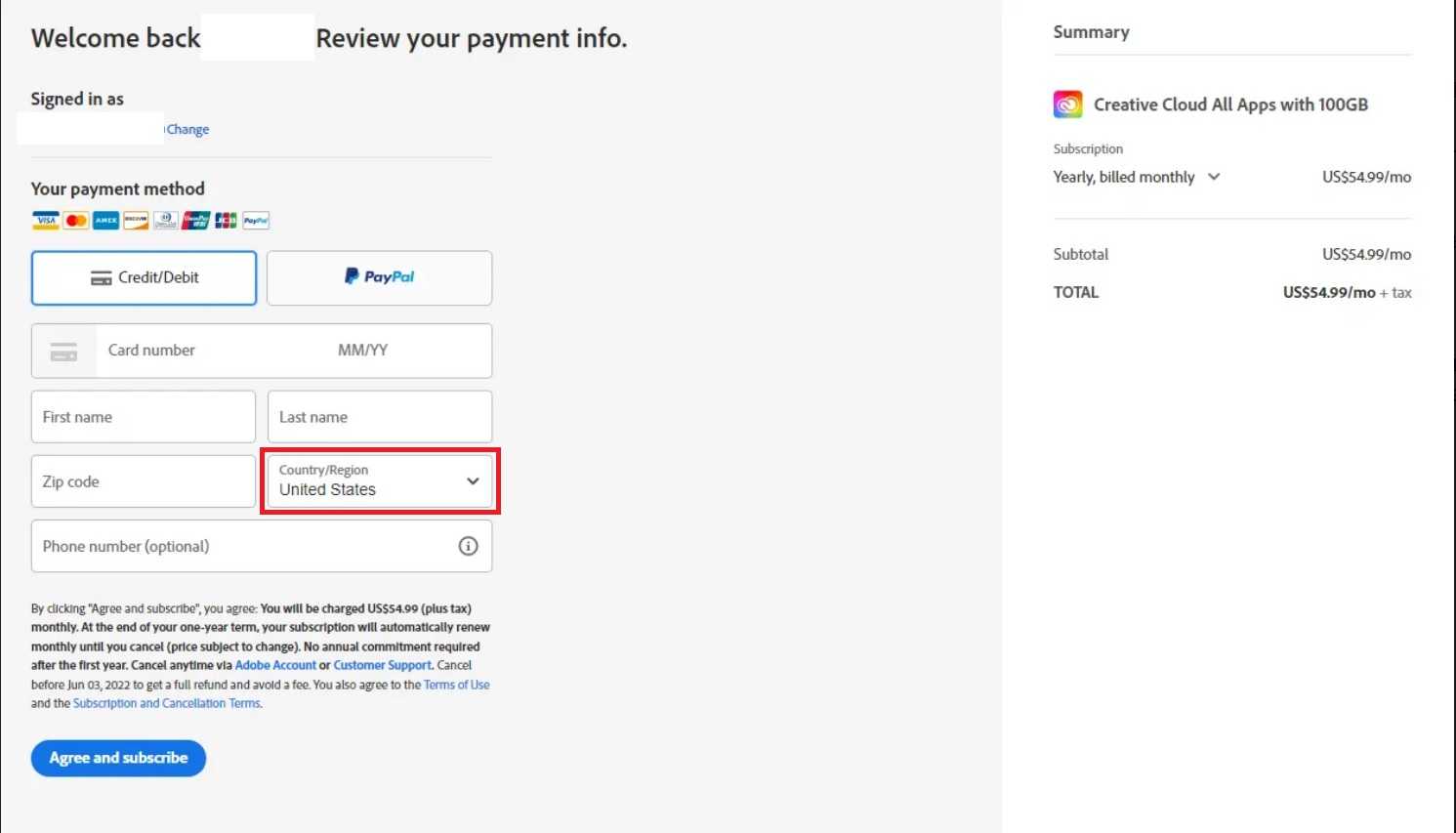Screen dimensions: 1456x833
Task: Open the Adobe Account link
Action: [275, 665]
